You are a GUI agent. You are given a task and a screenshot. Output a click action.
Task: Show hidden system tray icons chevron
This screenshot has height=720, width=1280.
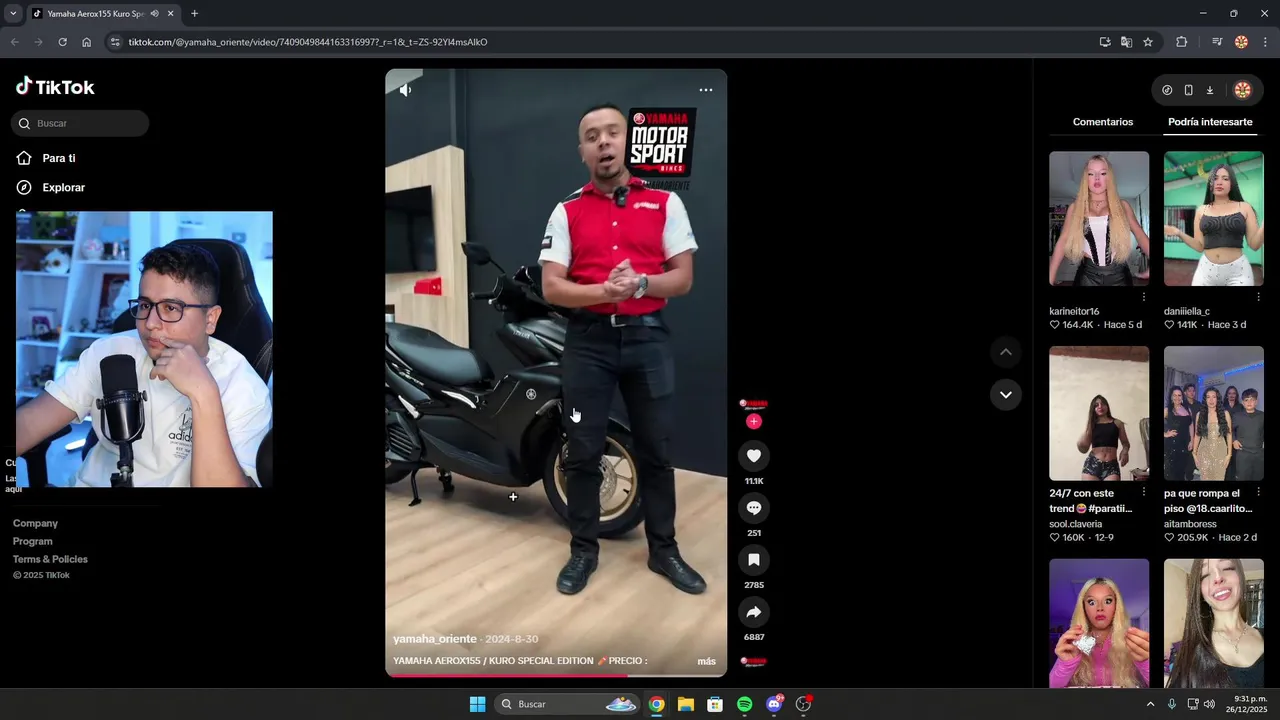pos(1150,704)
